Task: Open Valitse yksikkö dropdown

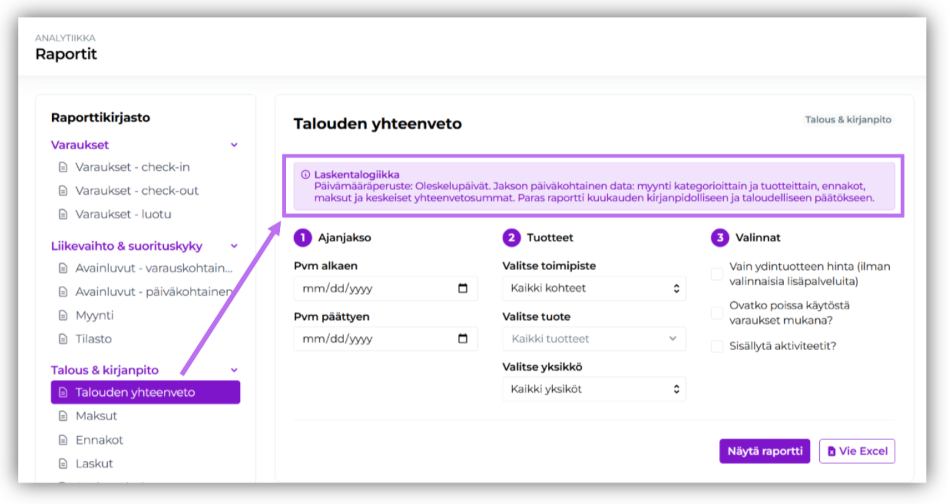Action: click(x=594, y=389)
